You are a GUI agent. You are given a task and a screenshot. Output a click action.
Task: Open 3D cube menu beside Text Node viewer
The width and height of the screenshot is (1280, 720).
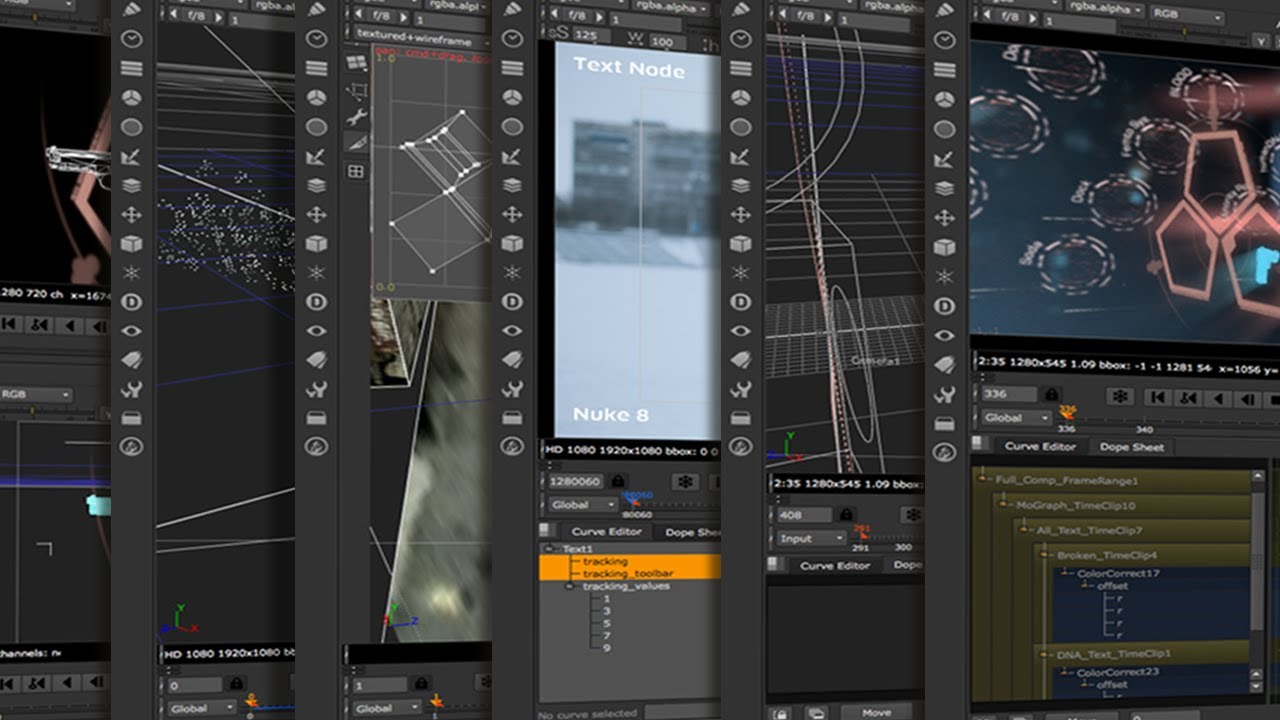512,244
